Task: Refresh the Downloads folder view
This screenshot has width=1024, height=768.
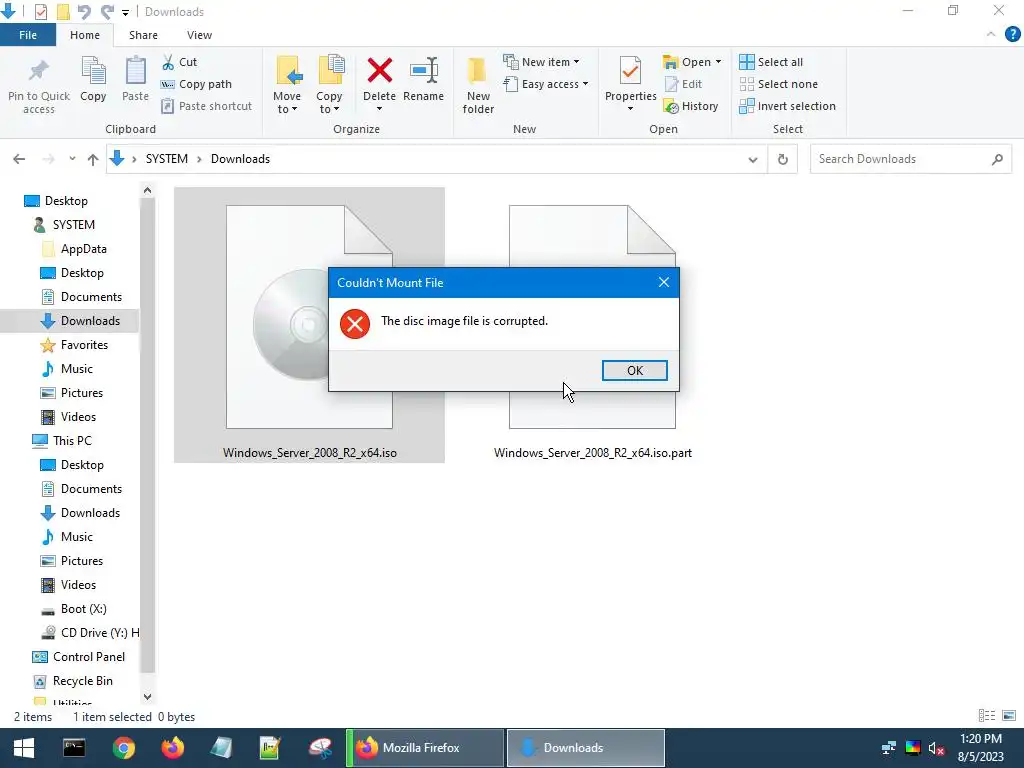Action: click(782, 159)
